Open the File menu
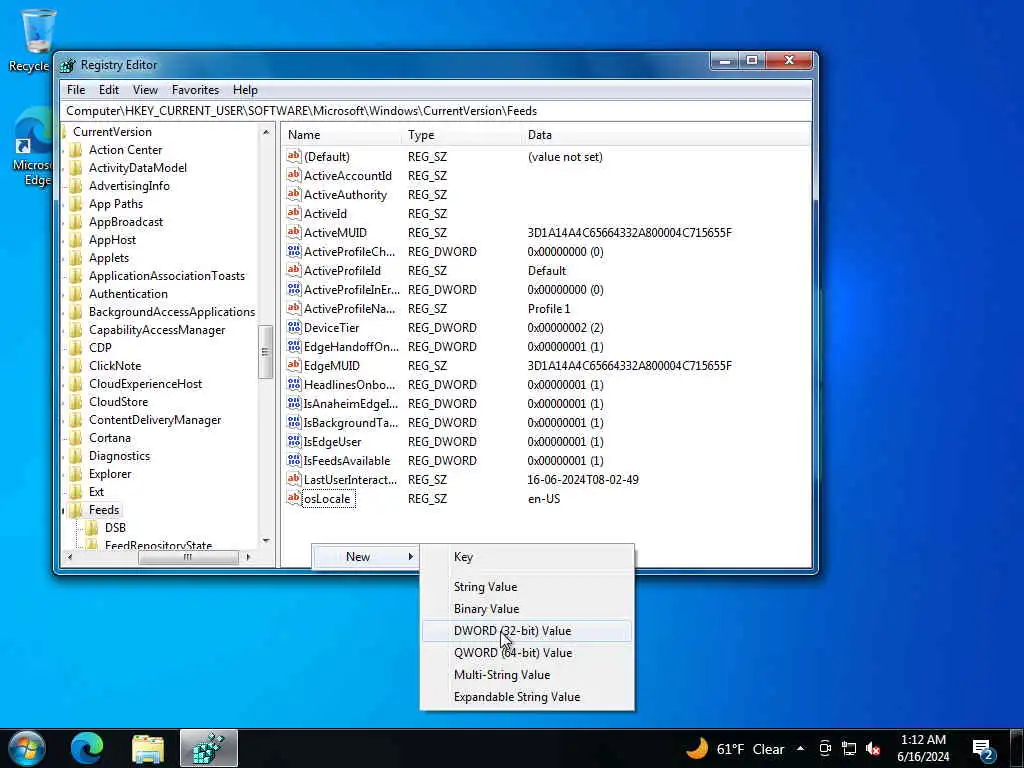 click(76, 89)
